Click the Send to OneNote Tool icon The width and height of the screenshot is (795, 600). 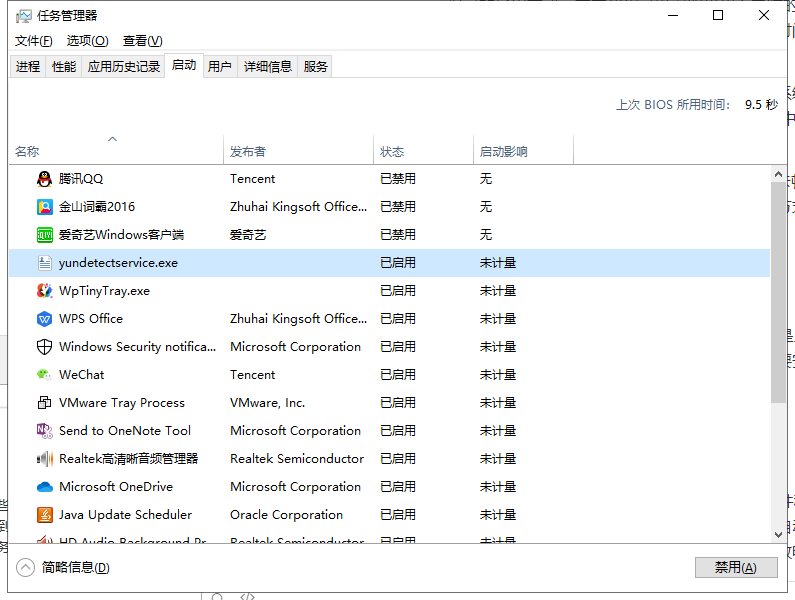[x=45, y=431]
